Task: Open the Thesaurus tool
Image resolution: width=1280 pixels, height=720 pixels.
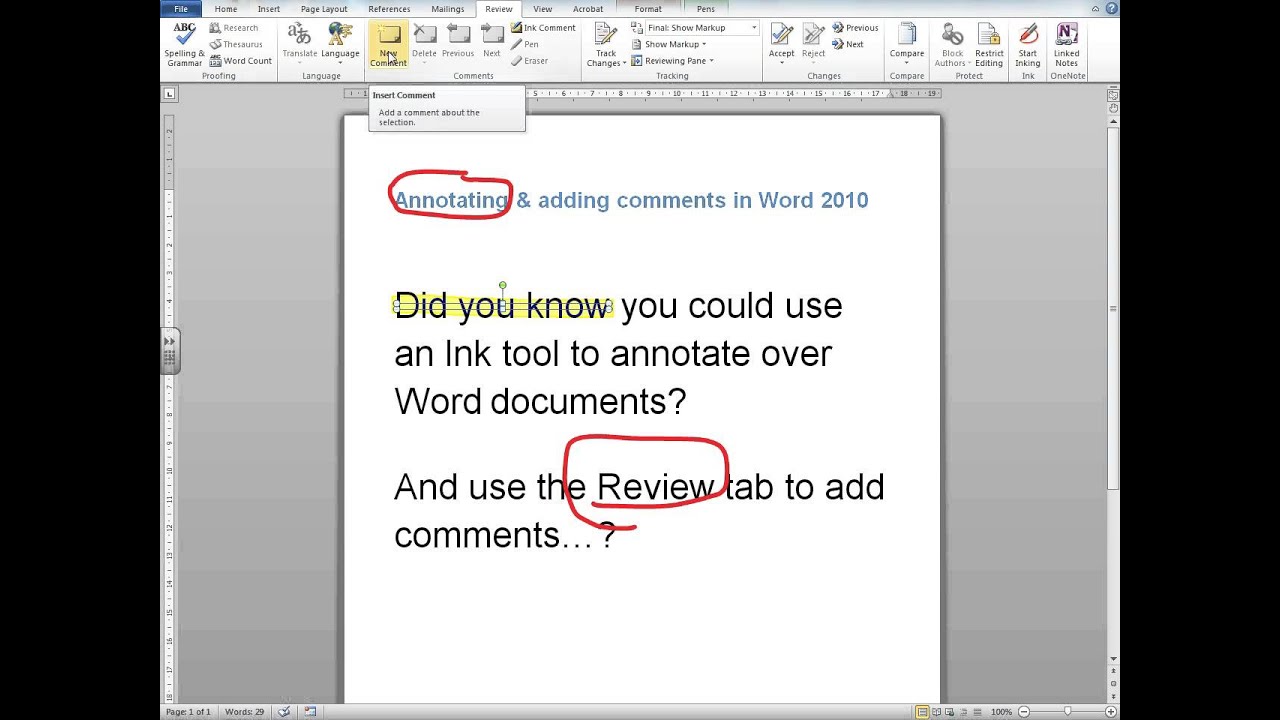Action: [x=235, y=44]
